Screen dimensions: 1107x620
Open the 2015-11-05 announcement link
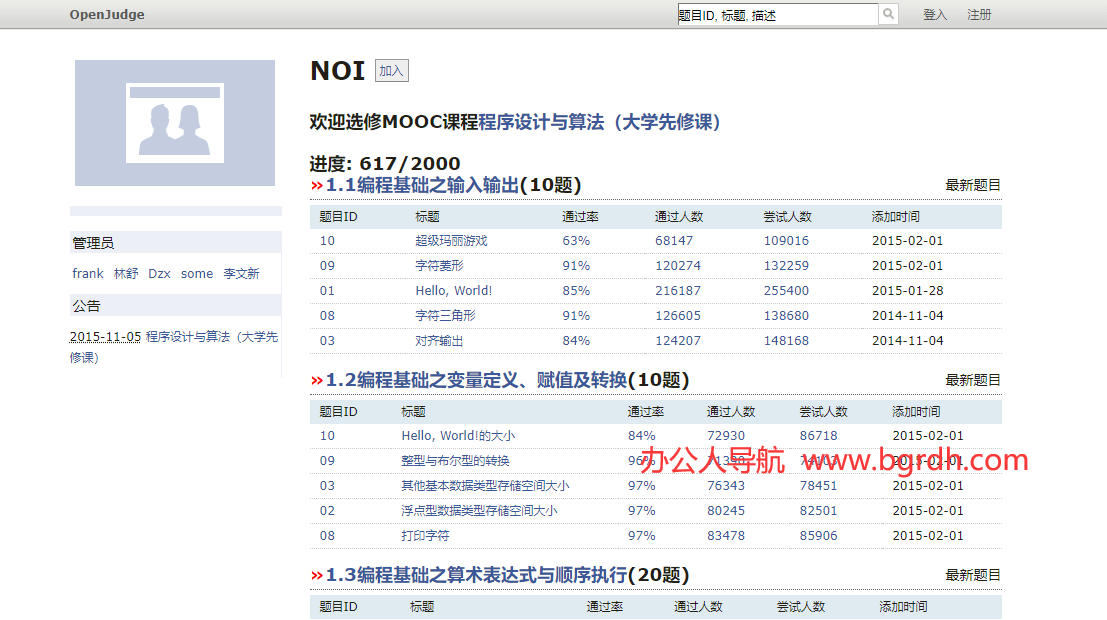[104, 336]
